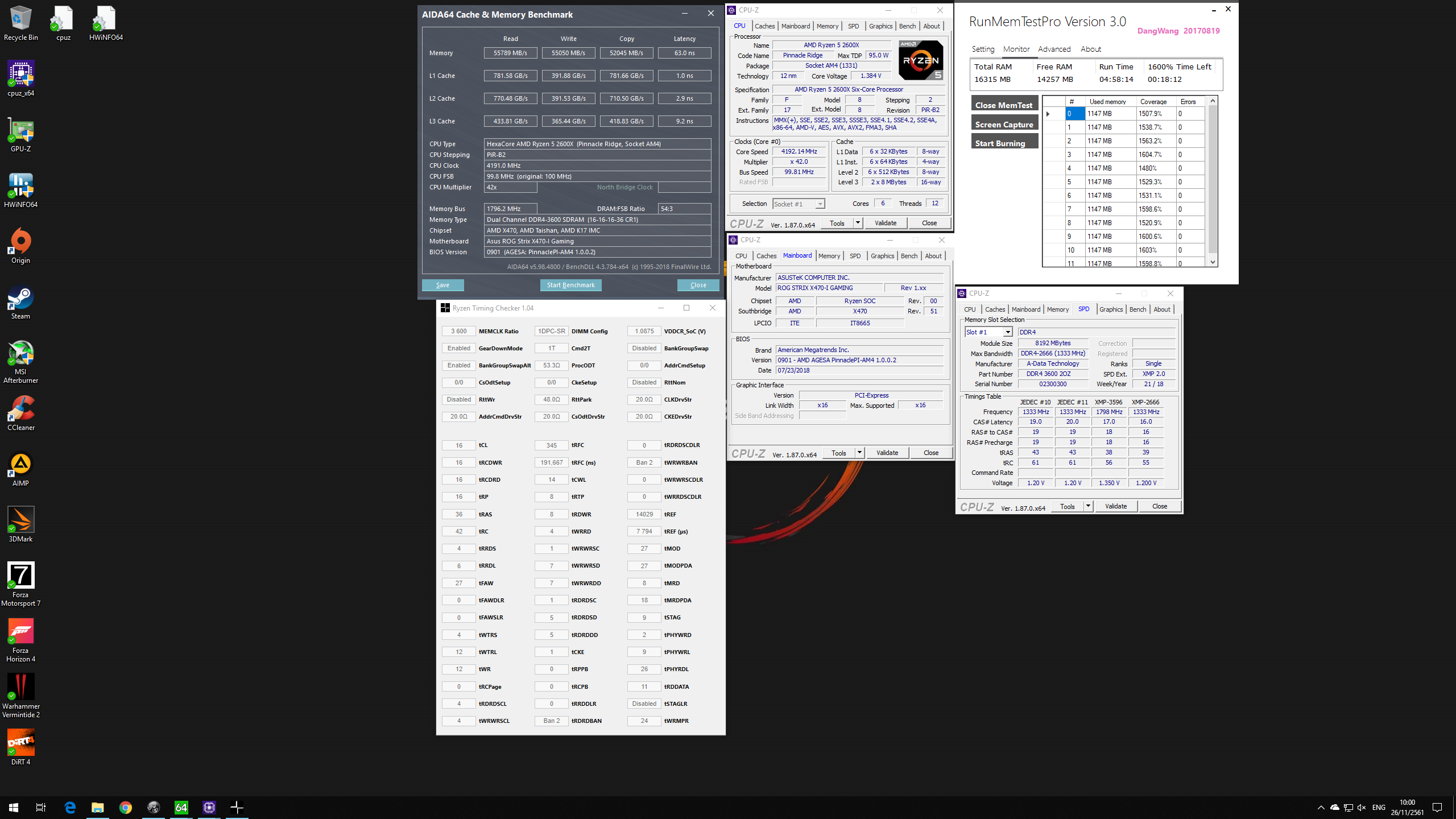
Task: Click ENG language indicator in tray
Action: click(1379, 808)
